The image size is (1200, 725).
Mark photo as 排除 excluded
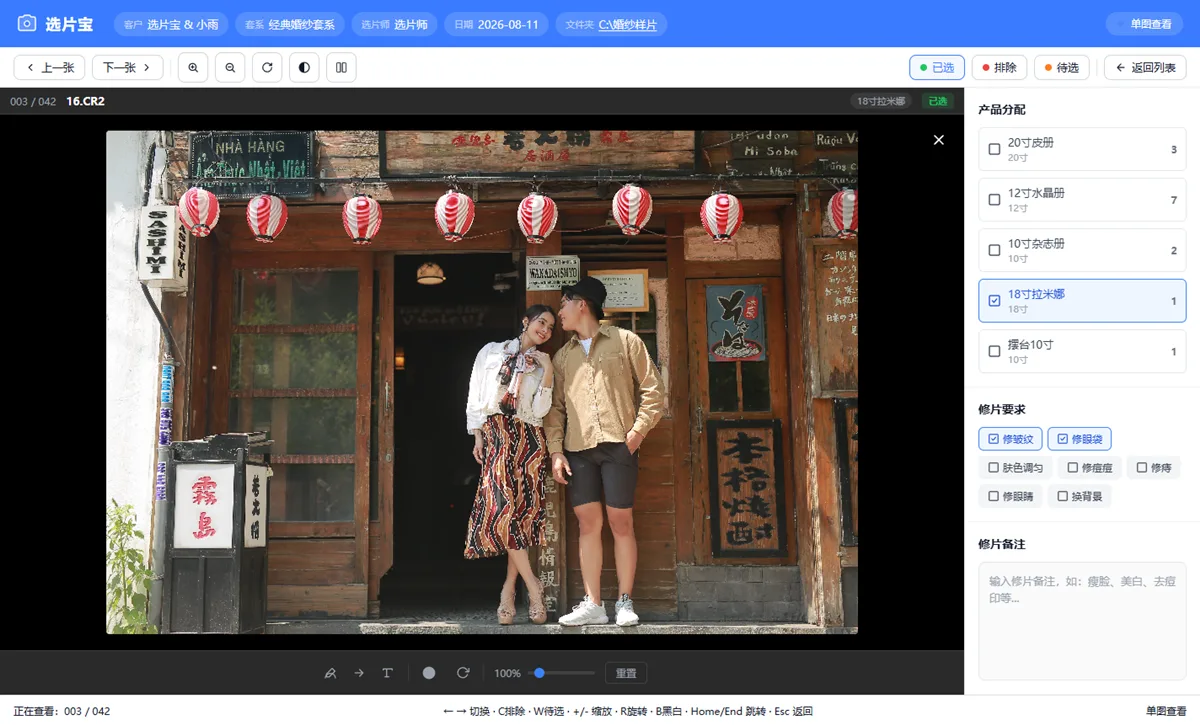coord(999,68)
